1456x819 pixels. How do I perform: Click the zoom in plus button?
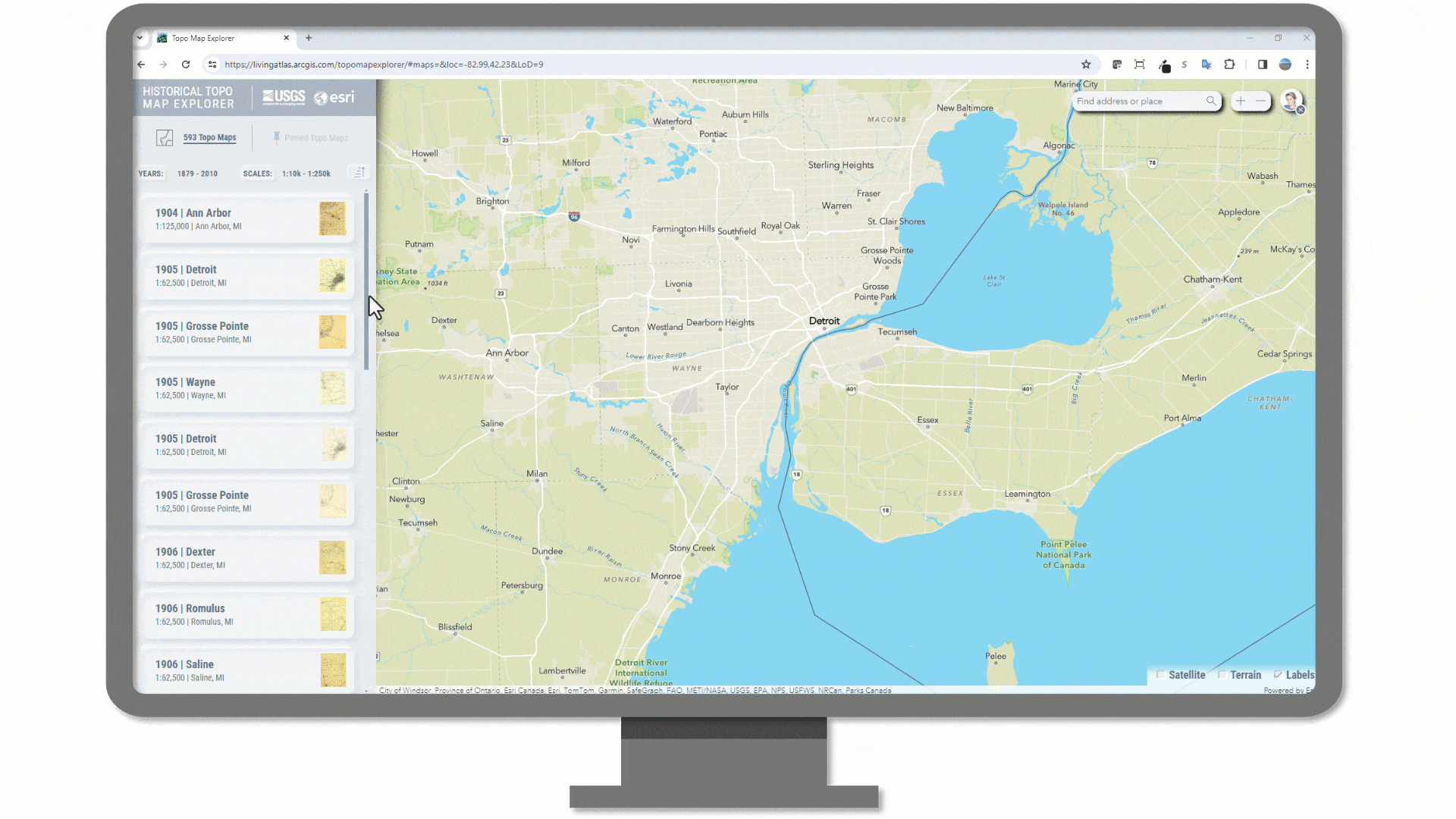coord(1241,101)
